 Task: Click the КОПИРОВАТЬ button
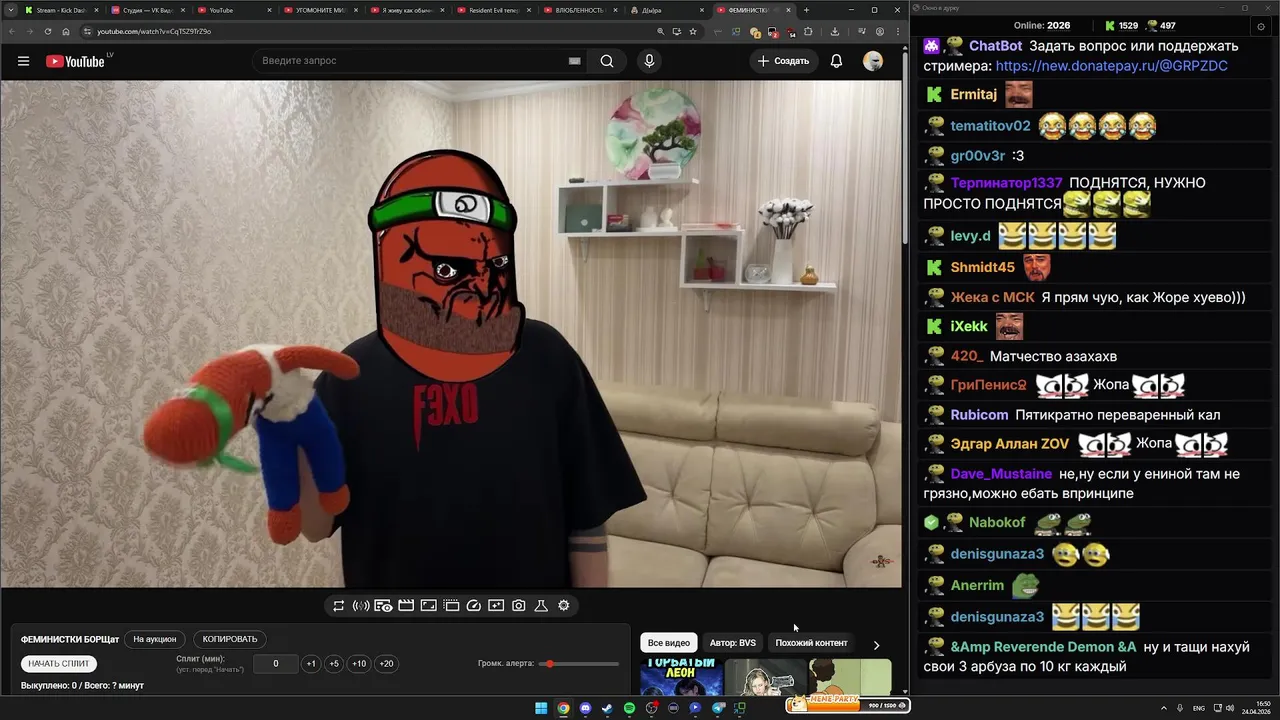tap(230, 639)
